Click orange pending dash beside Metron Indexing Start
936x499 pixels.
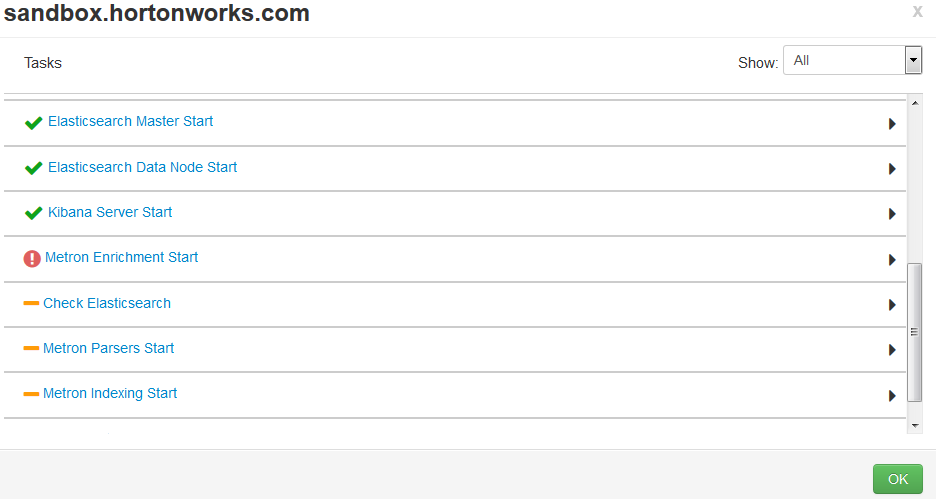tap(31, 394)
